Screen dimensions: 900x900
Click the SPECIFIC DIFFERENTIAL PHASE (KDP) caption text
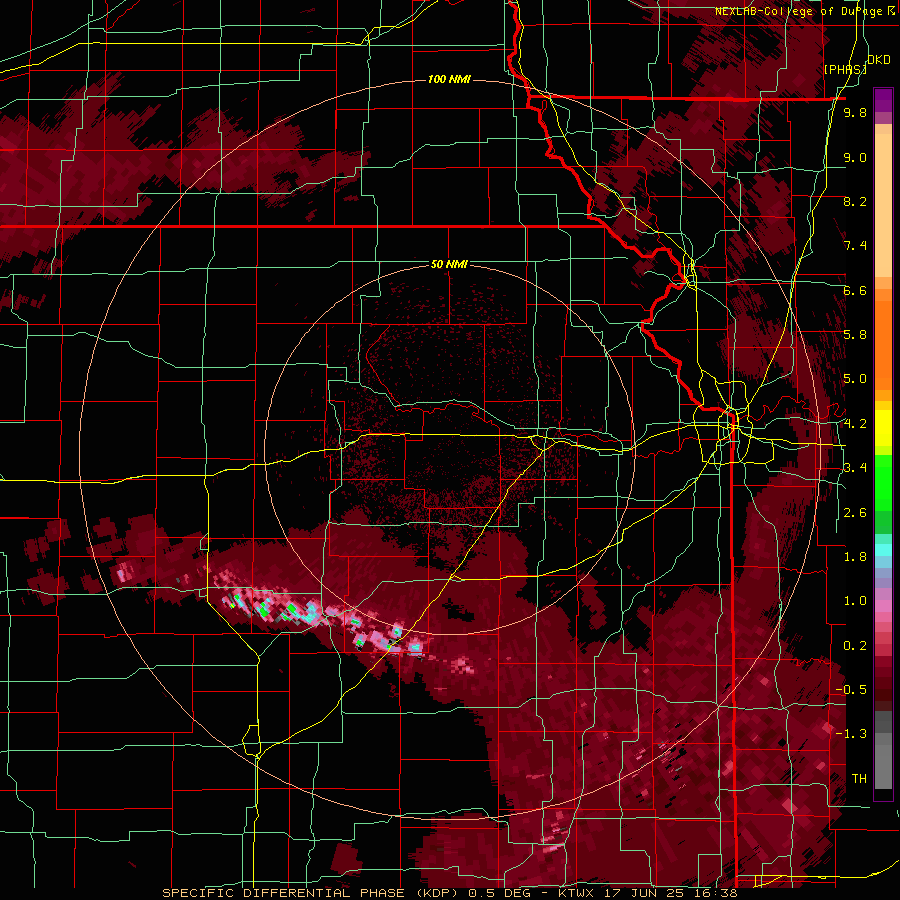coord(312,893)
